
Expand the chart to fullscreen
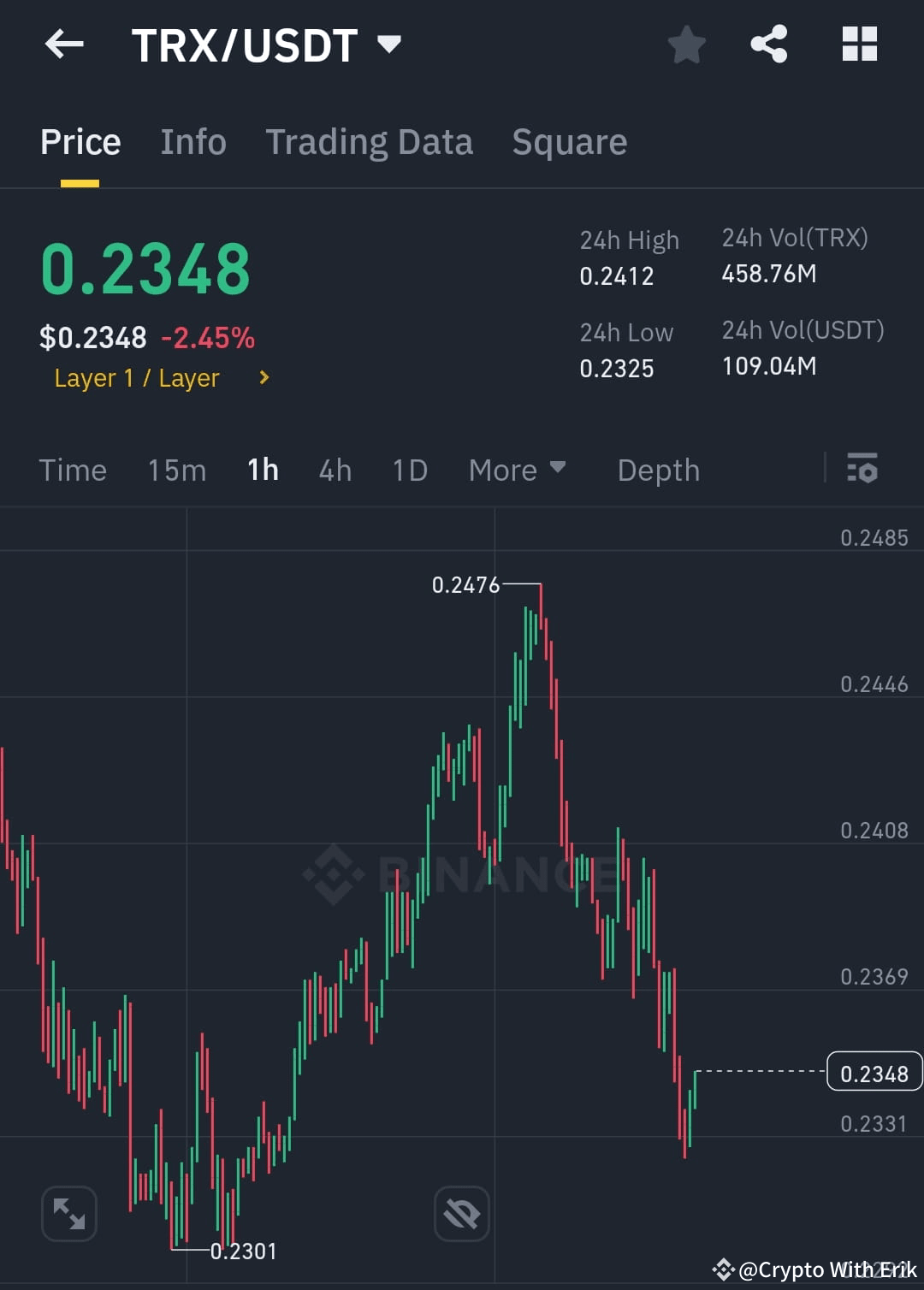point(68,1214)
